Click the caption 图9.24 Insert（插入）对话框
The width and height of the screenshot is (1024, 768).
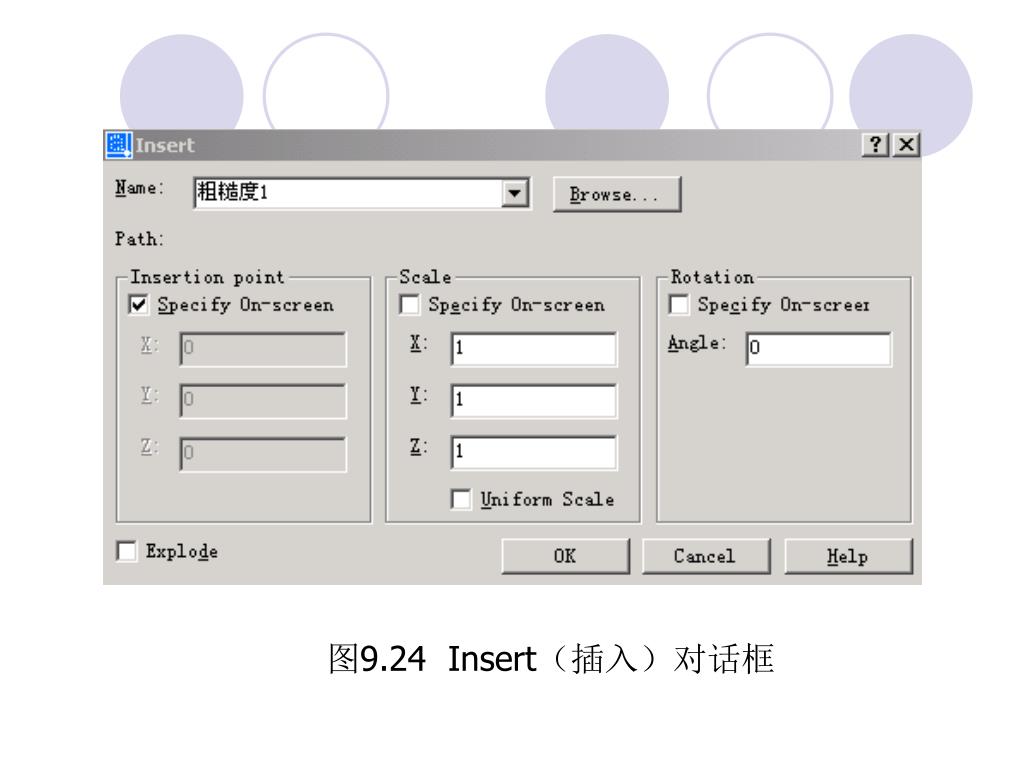tap(551, 658)
